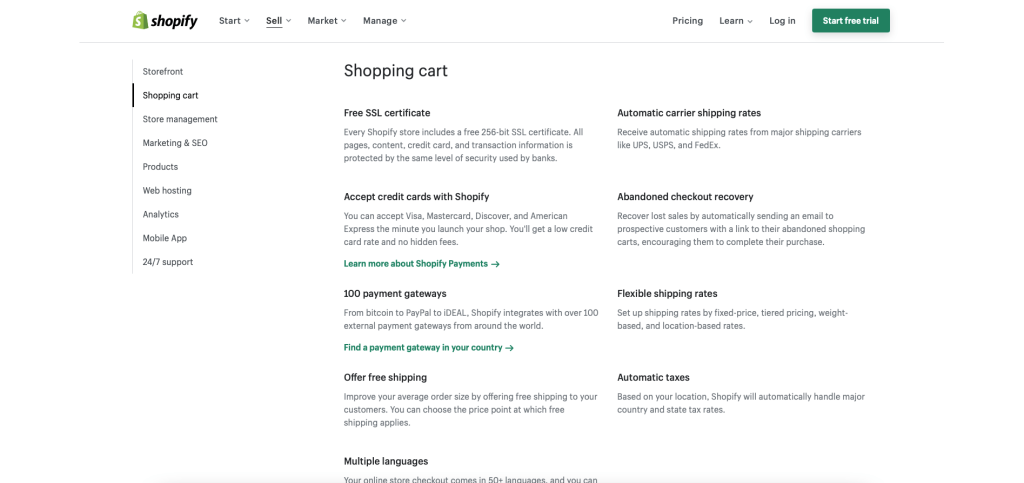Screen dimensions: 1024x483
Task: Select Mobile App in sidebar
Action: [x=165, y=239]
